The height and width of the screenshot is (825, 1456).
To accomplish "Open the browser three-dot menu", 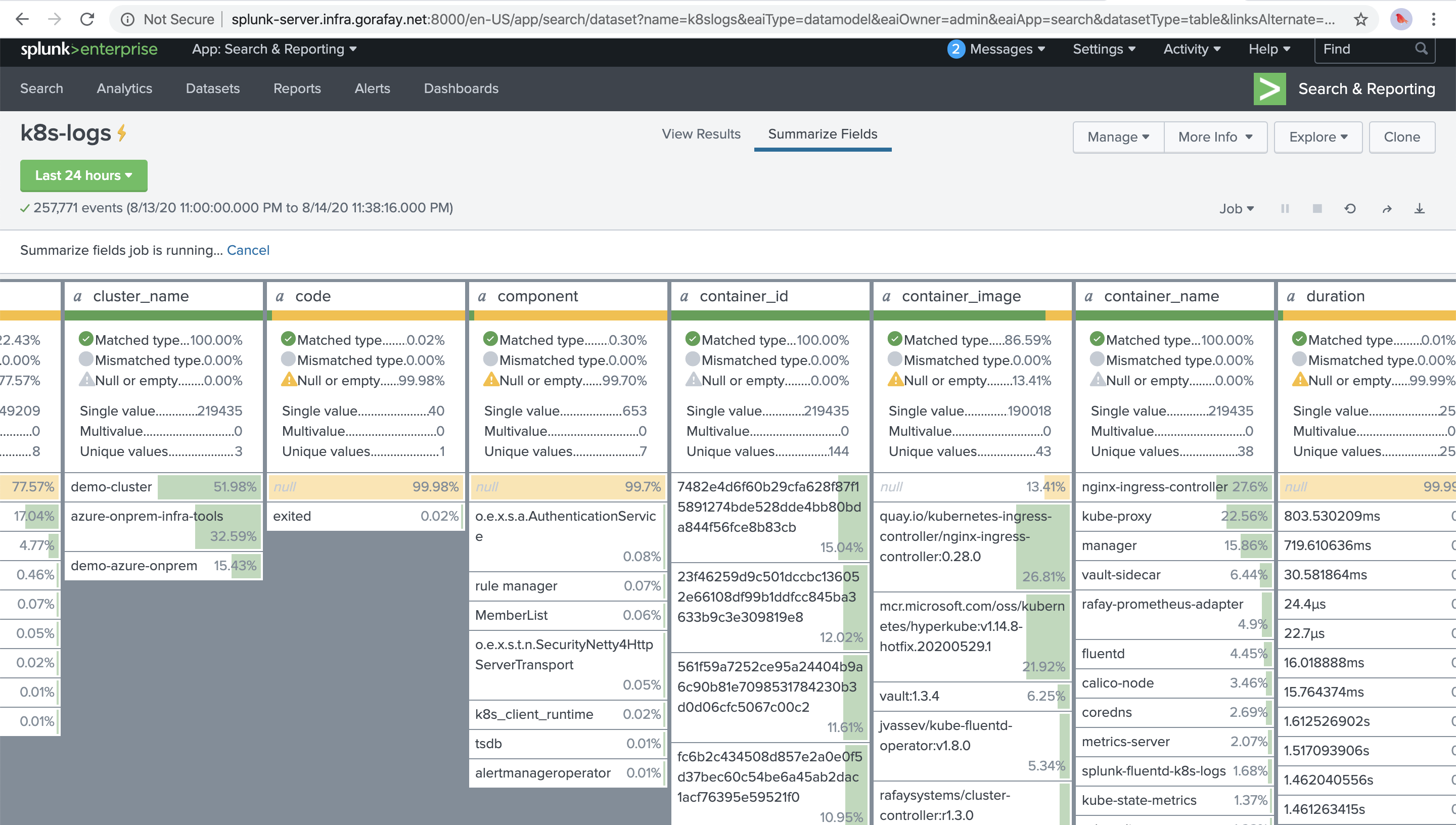I will (1434, 19).
